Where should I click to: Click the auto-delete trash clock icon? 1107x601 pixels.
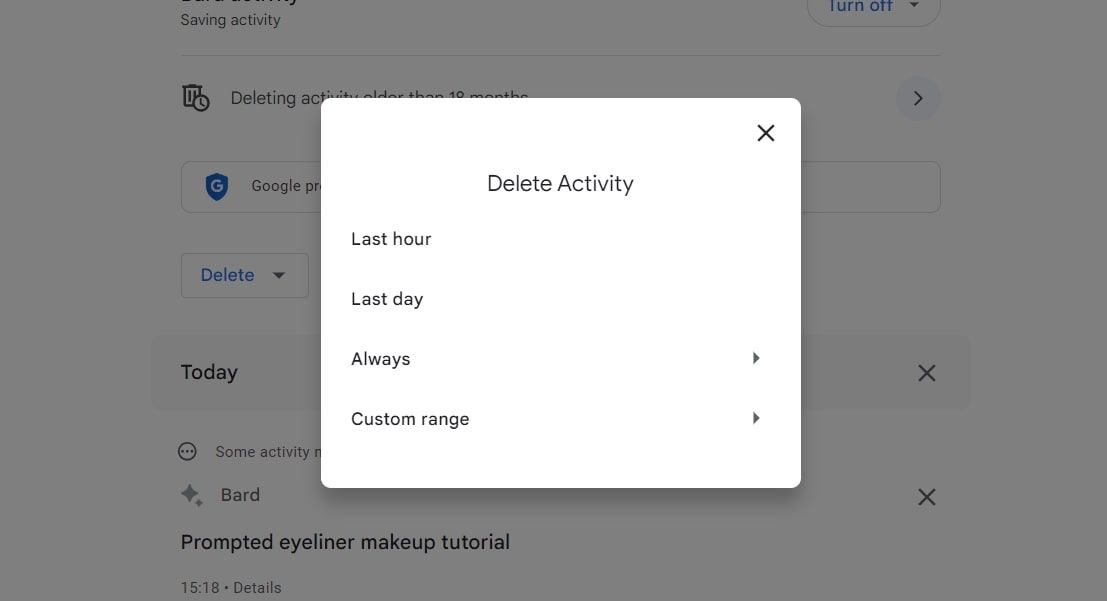click(x=196, y=97)
